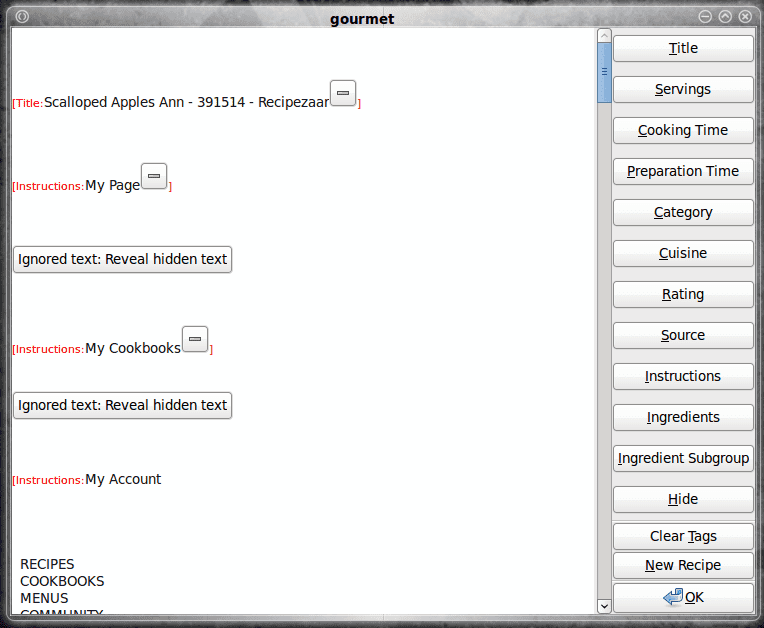Click the scrollbar up arrow
Viewport: 764px width, 628px height.
pyautogui.click(x=604, y=36)
